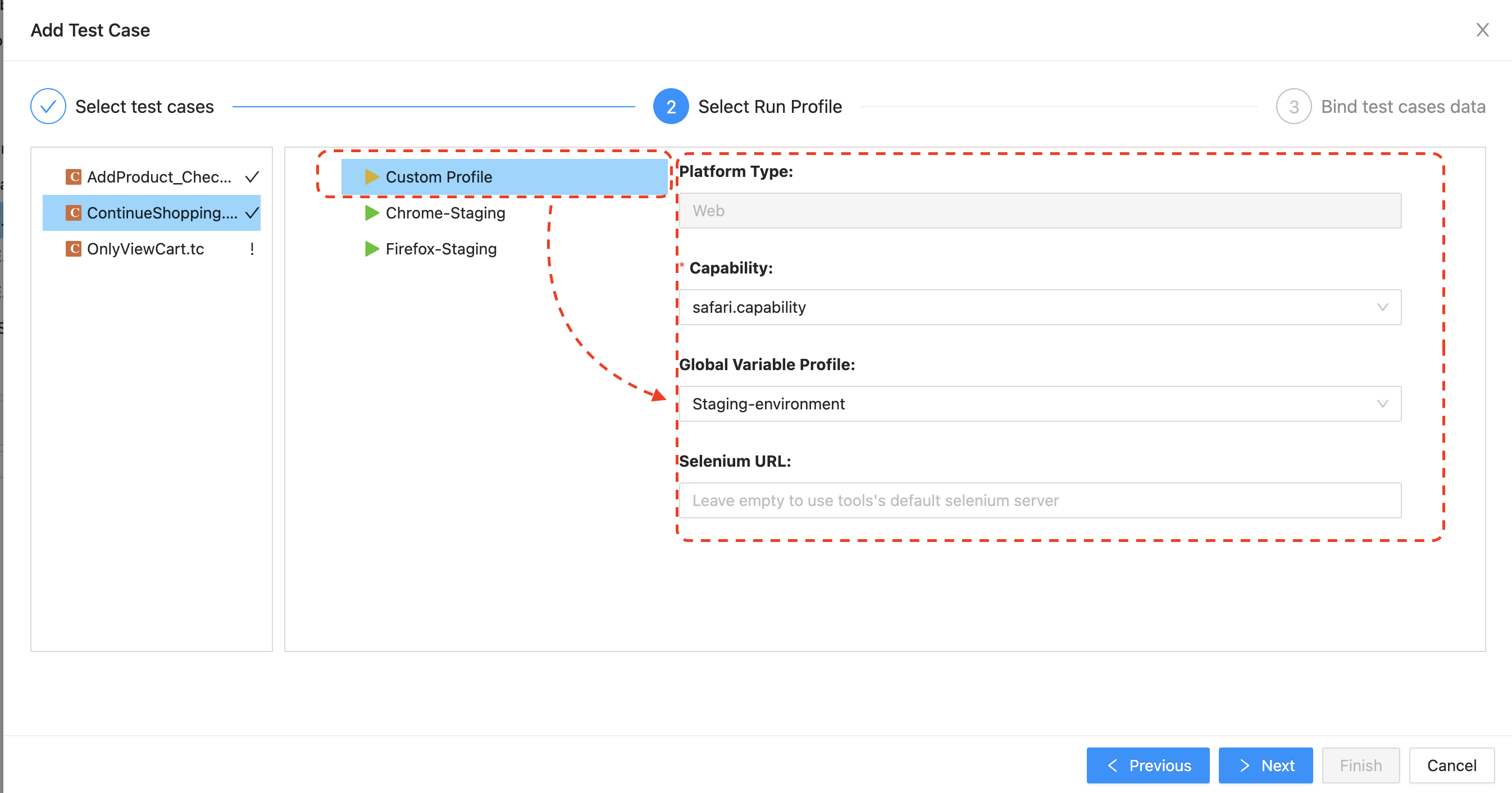This screenshot has width=1512, height=793.
Task: Go to Select test cases step
Action: click(144, 107)
